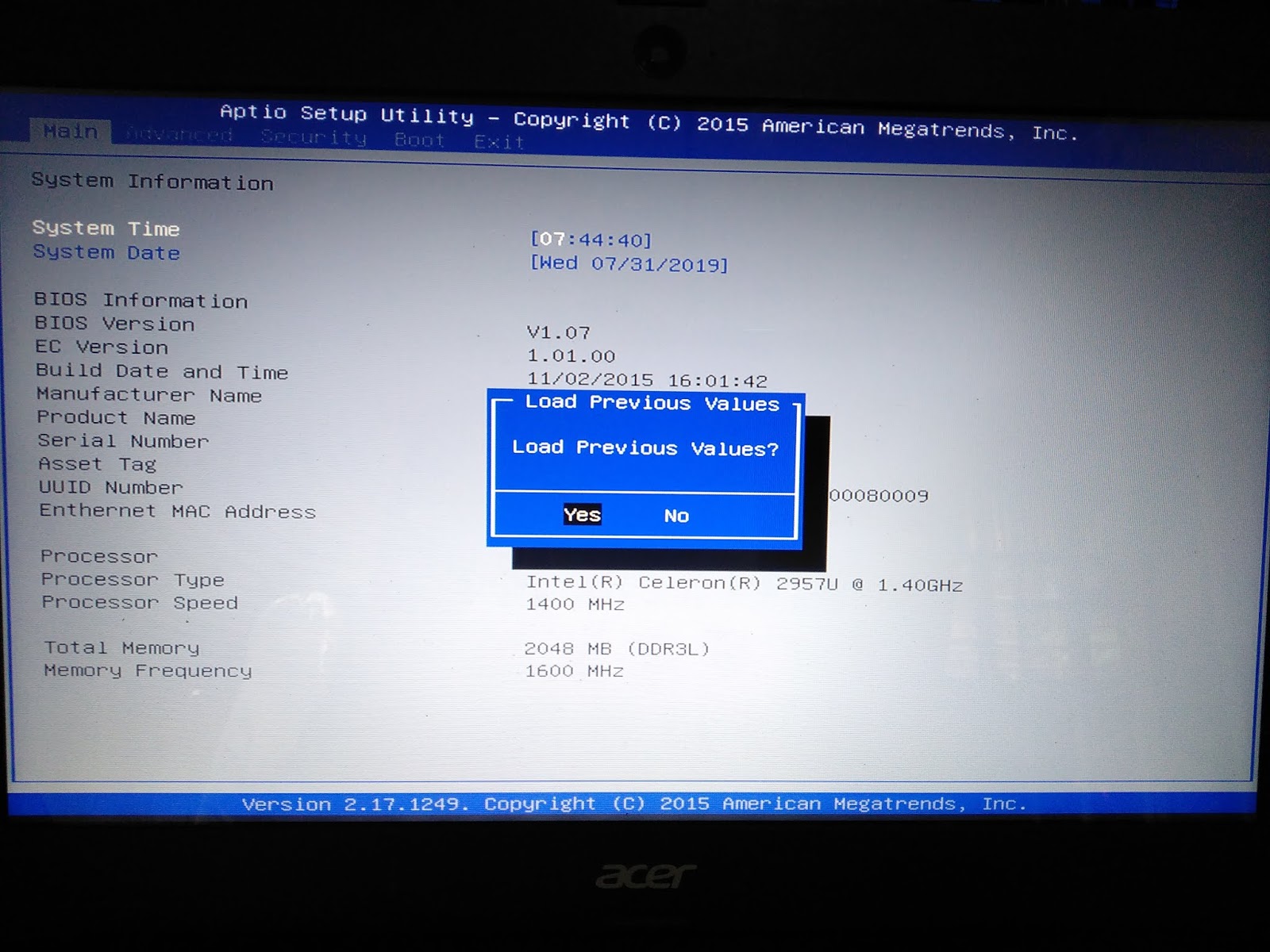Click the BIOS Information heading
The height and width of the screenshot is (952, 1270).
tap(140, 301)
